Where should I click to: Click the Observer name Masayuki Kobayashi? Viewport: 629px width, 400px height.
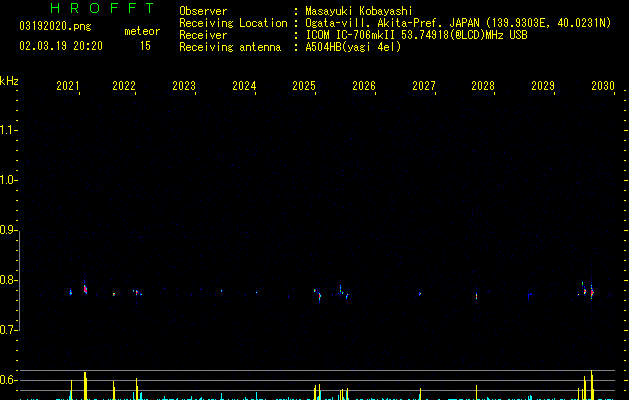point(359,11)
